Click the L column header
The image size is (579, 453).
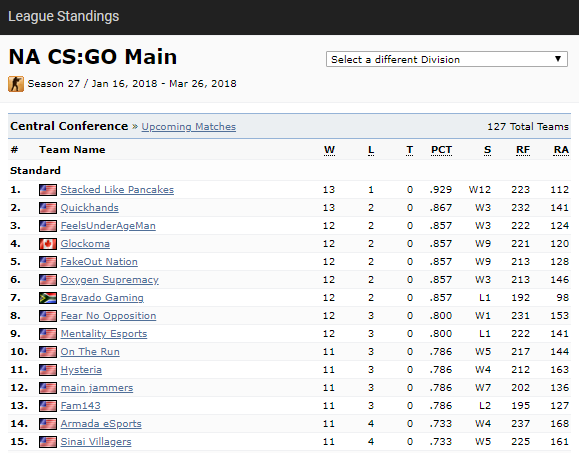pyautogui.click(x=371, y=150)
